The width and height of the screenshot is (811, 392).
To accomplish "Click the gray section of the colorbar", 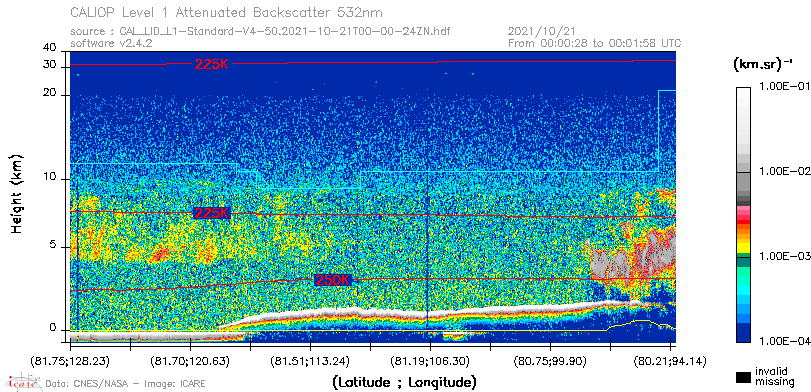I will coord(743,181).
